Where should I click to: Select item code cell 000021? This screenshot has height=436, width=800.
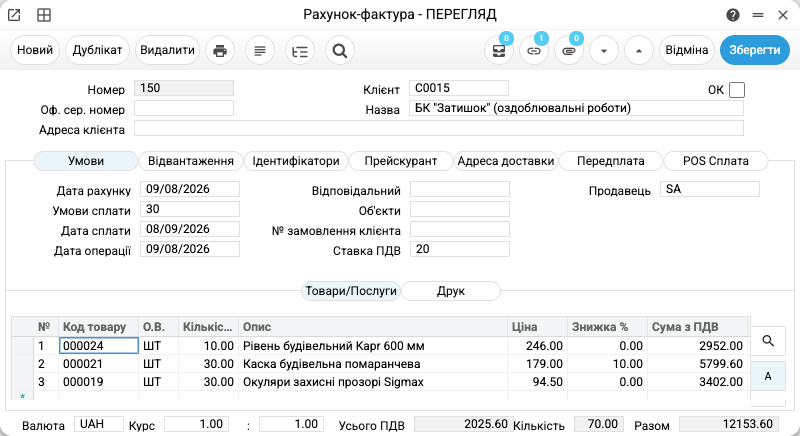(99, 364)
